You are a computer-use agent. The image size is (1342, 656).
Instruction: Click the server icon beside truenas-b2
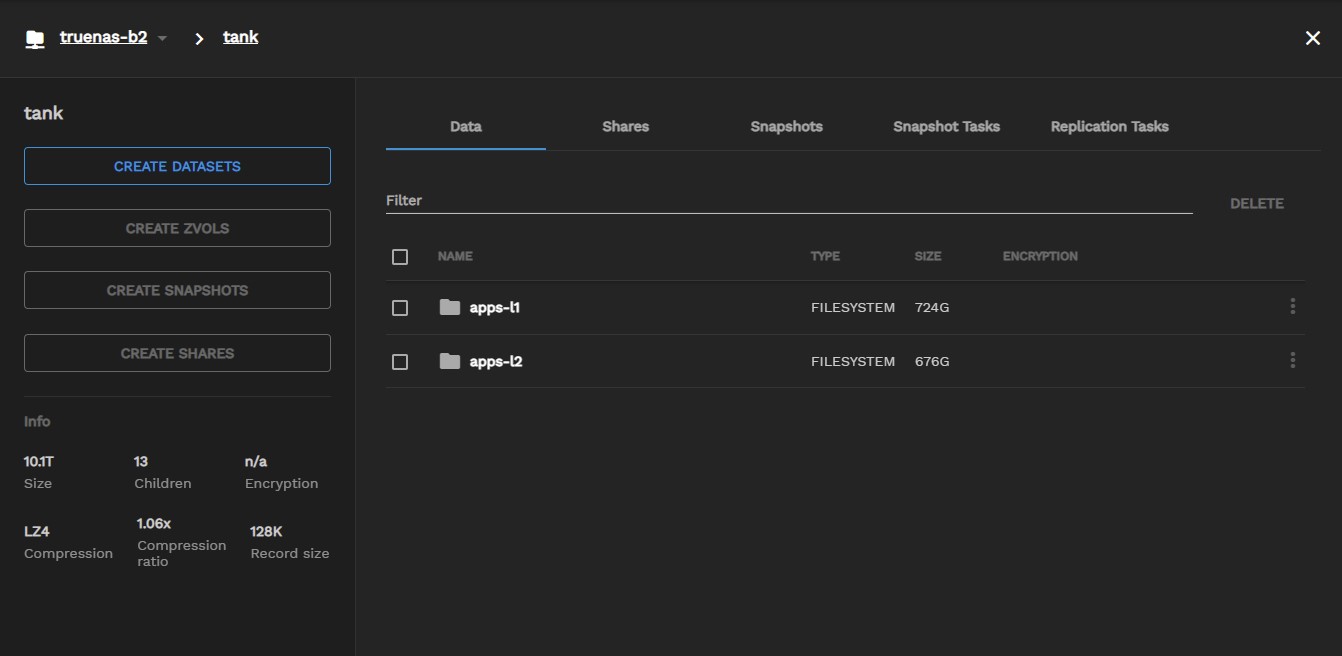35,39
